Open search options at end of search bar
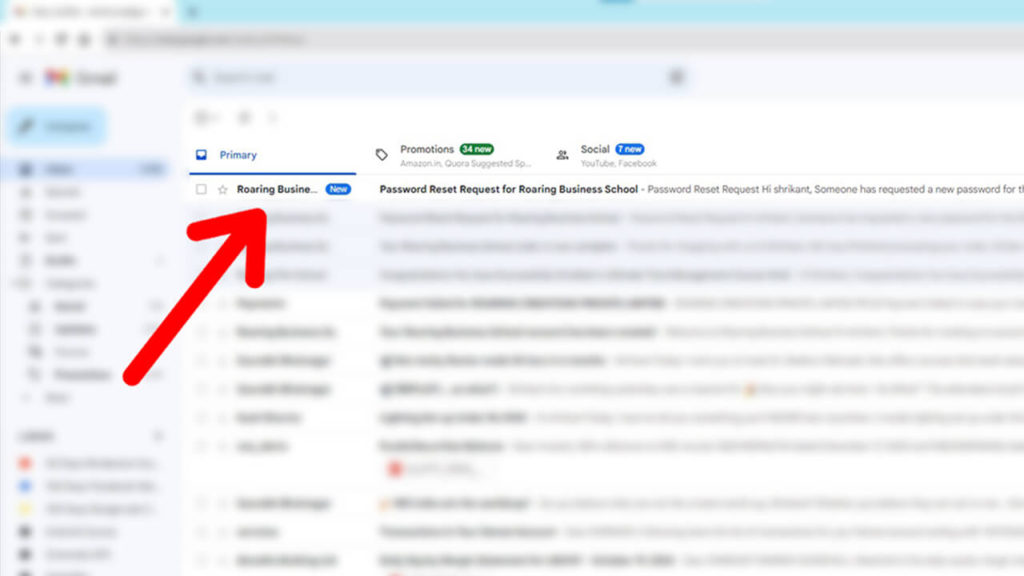This screenshot has height=576, width=1024. pyautogui.click(x=677, y=78)
